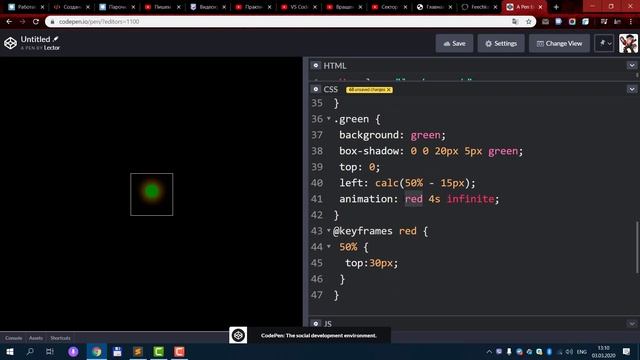
Task: Open user avatar menu
Action: point(628,43)
